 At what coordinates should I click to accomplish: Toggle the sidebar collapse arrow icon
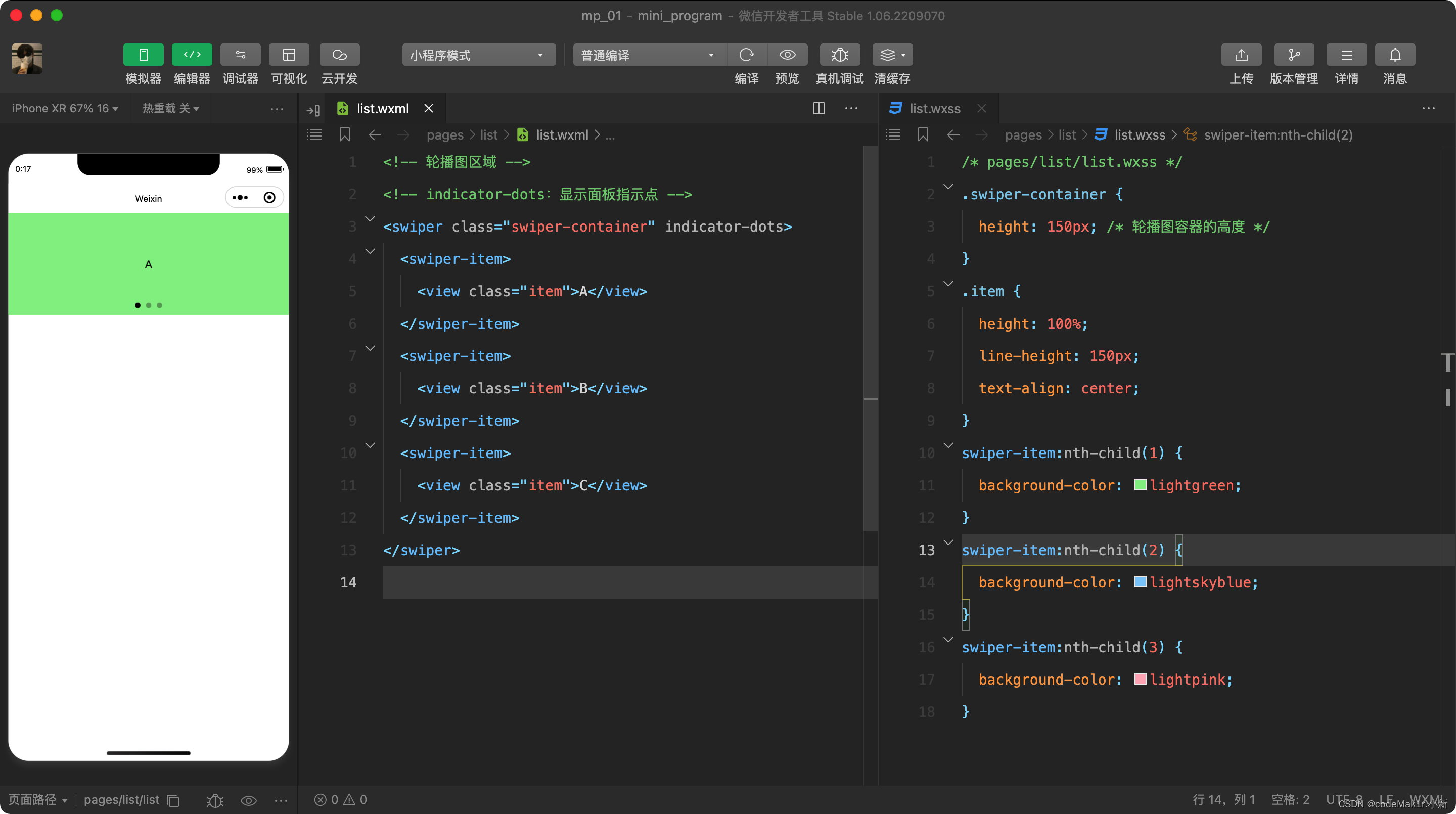coord(313,110)
